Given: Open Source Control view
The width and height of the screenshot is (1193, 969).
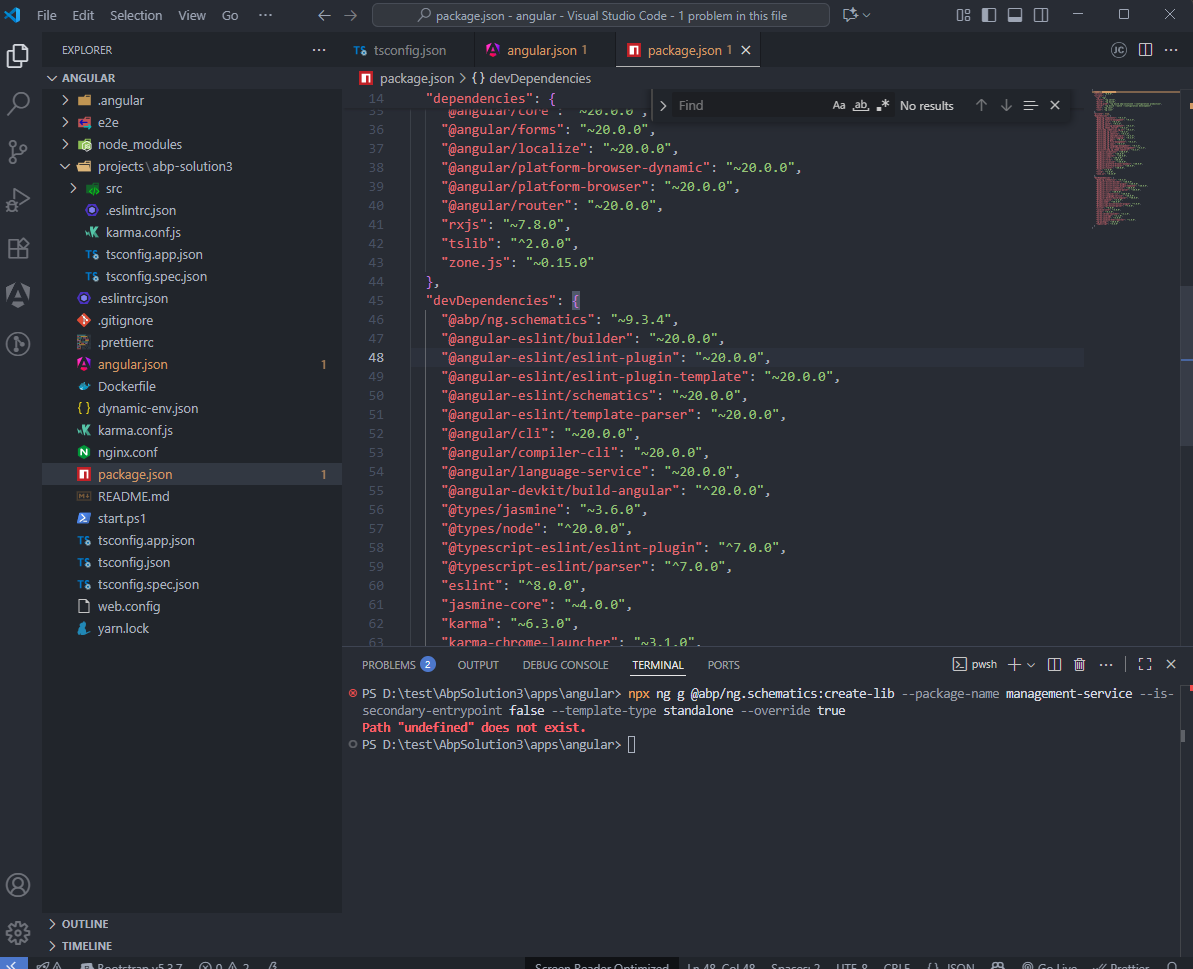Looking at the screenshot, I should (x=18, y=151).
